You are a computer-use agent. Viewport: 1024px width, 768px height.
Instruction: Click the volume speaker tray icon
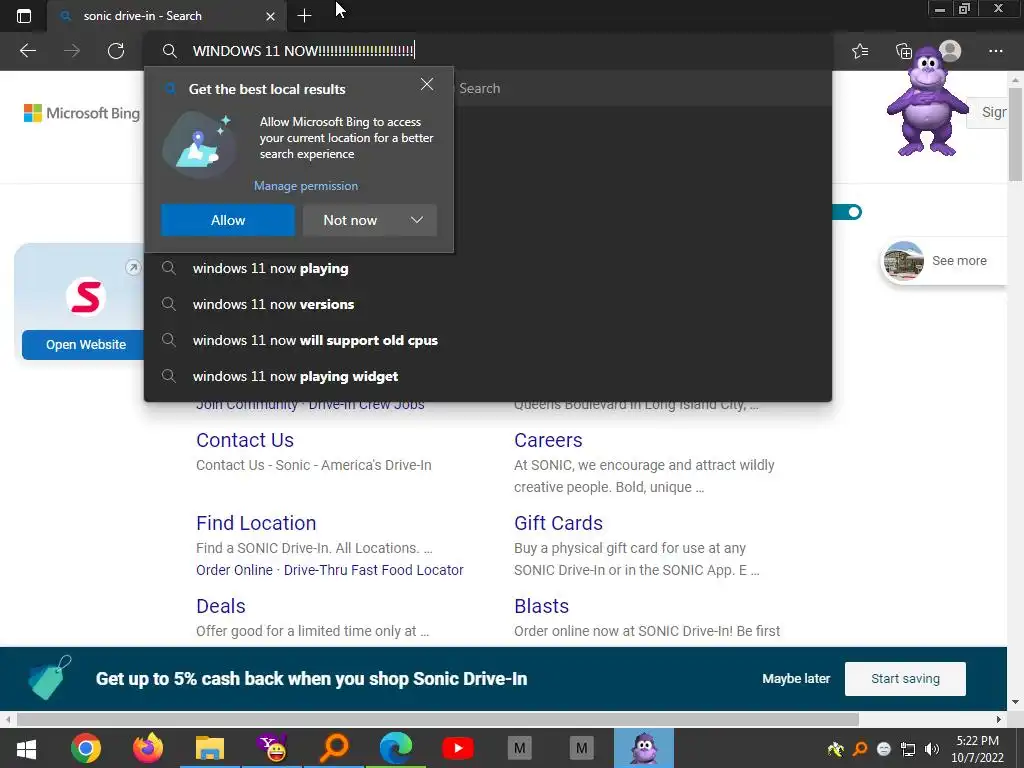tap(932, 749)
